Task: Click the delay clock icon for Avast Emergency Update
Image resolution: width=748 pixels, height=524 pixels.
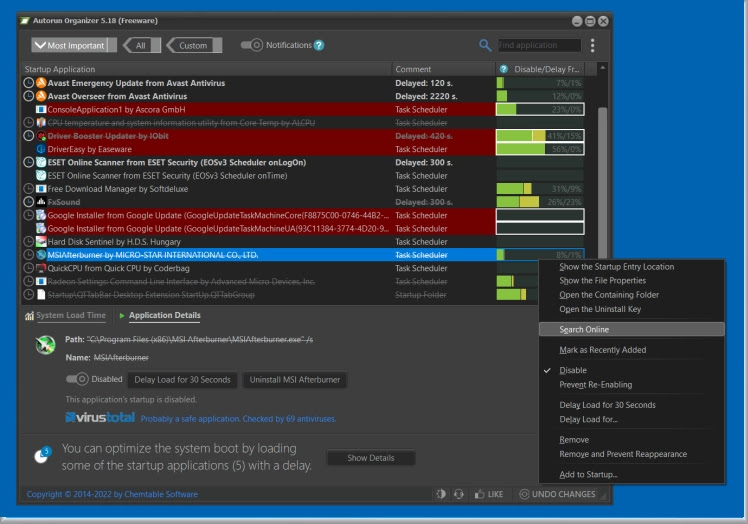Action: tap(29, 83)
